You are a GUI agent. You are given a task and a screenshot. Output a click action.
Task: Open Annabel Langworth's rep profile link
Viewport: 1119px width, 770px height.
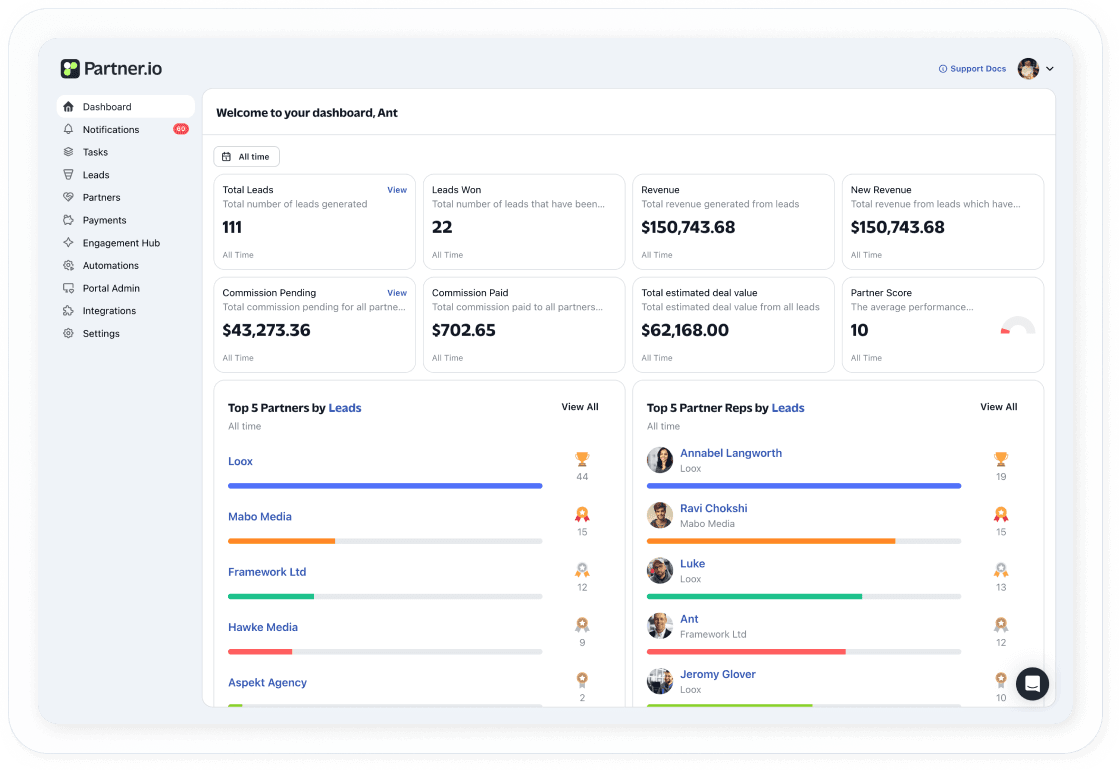(731, 453)
